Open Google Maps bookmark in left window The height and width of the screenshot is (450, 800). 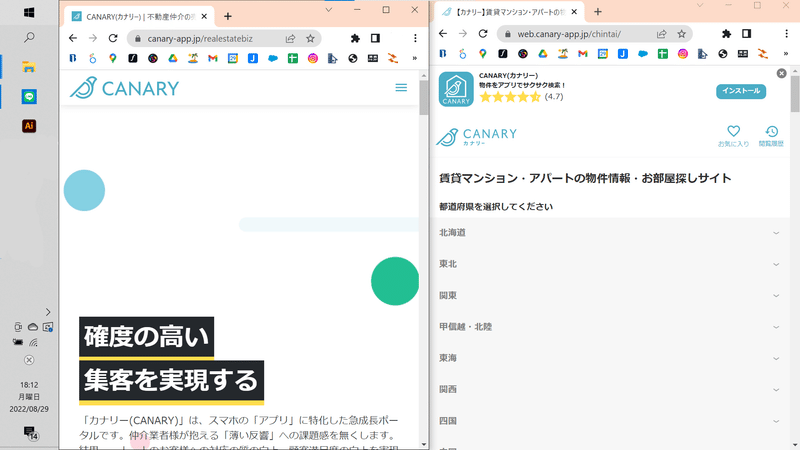(x=113, y=58)
